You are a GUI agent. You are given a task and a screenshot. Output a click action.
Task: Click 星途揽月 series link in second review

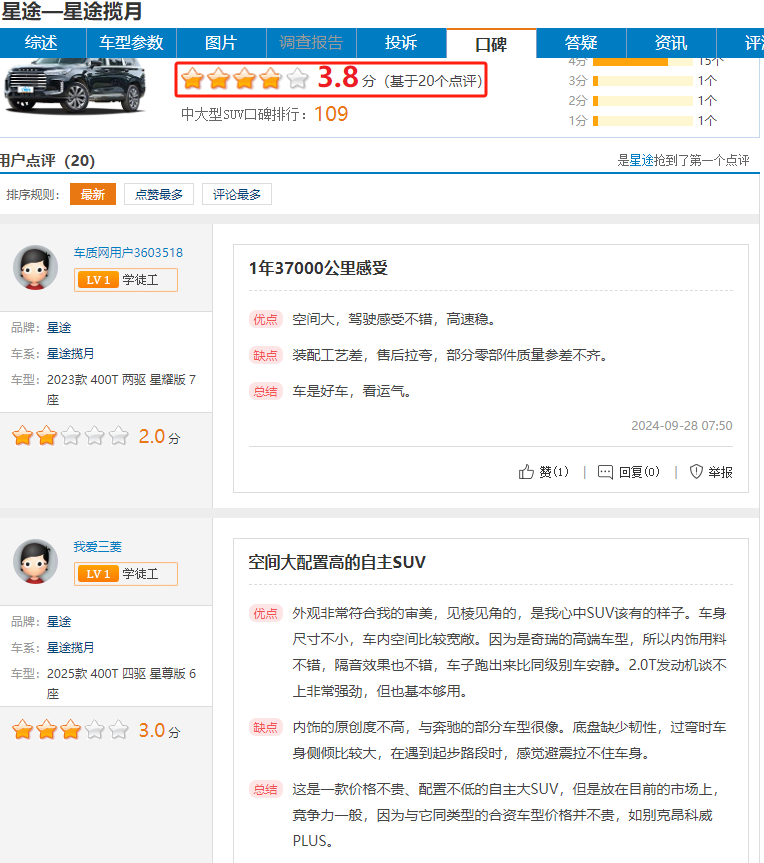pyautogui.click(x=70, y=647)
